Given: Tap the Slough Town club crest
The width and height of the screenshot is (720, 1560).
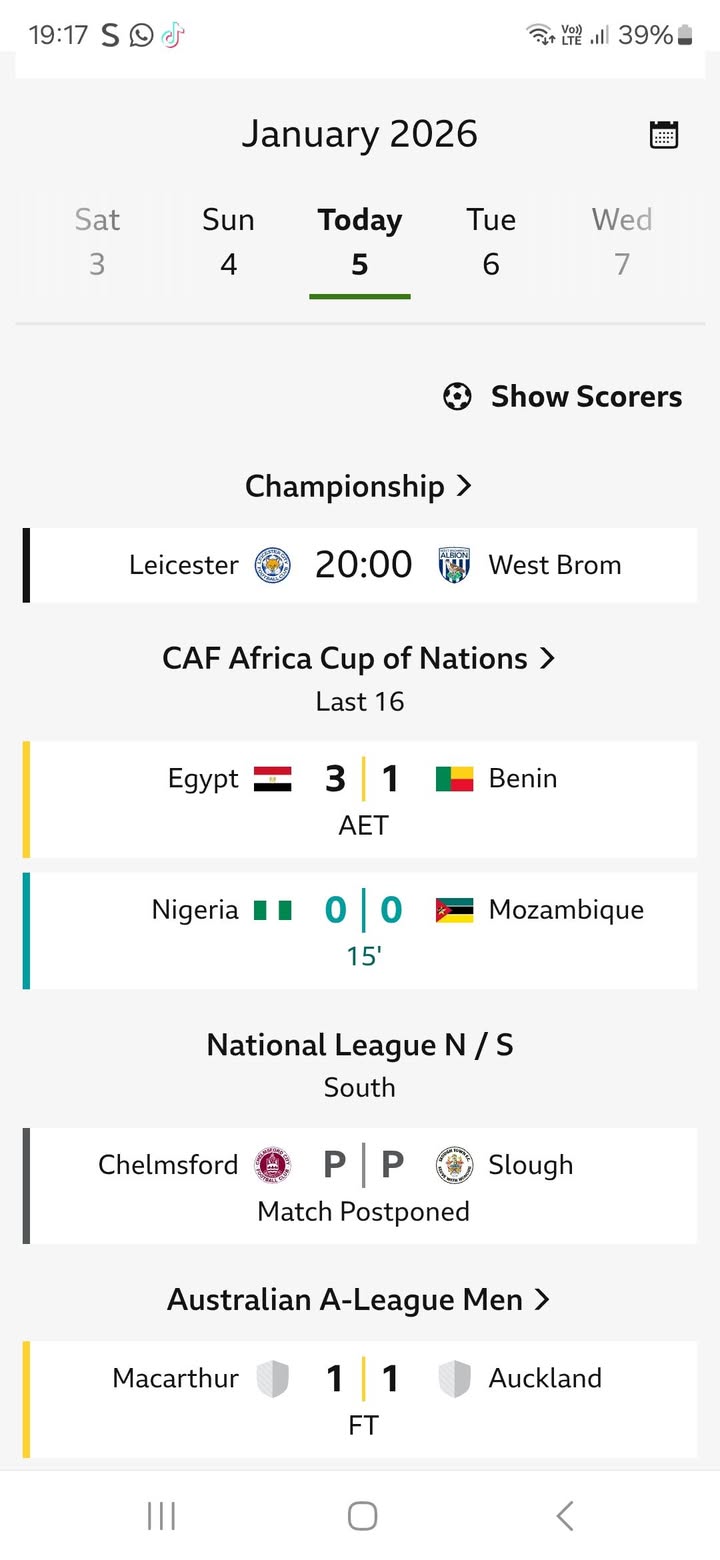Looking at the screenshot, I should (x=454, y=1165).
